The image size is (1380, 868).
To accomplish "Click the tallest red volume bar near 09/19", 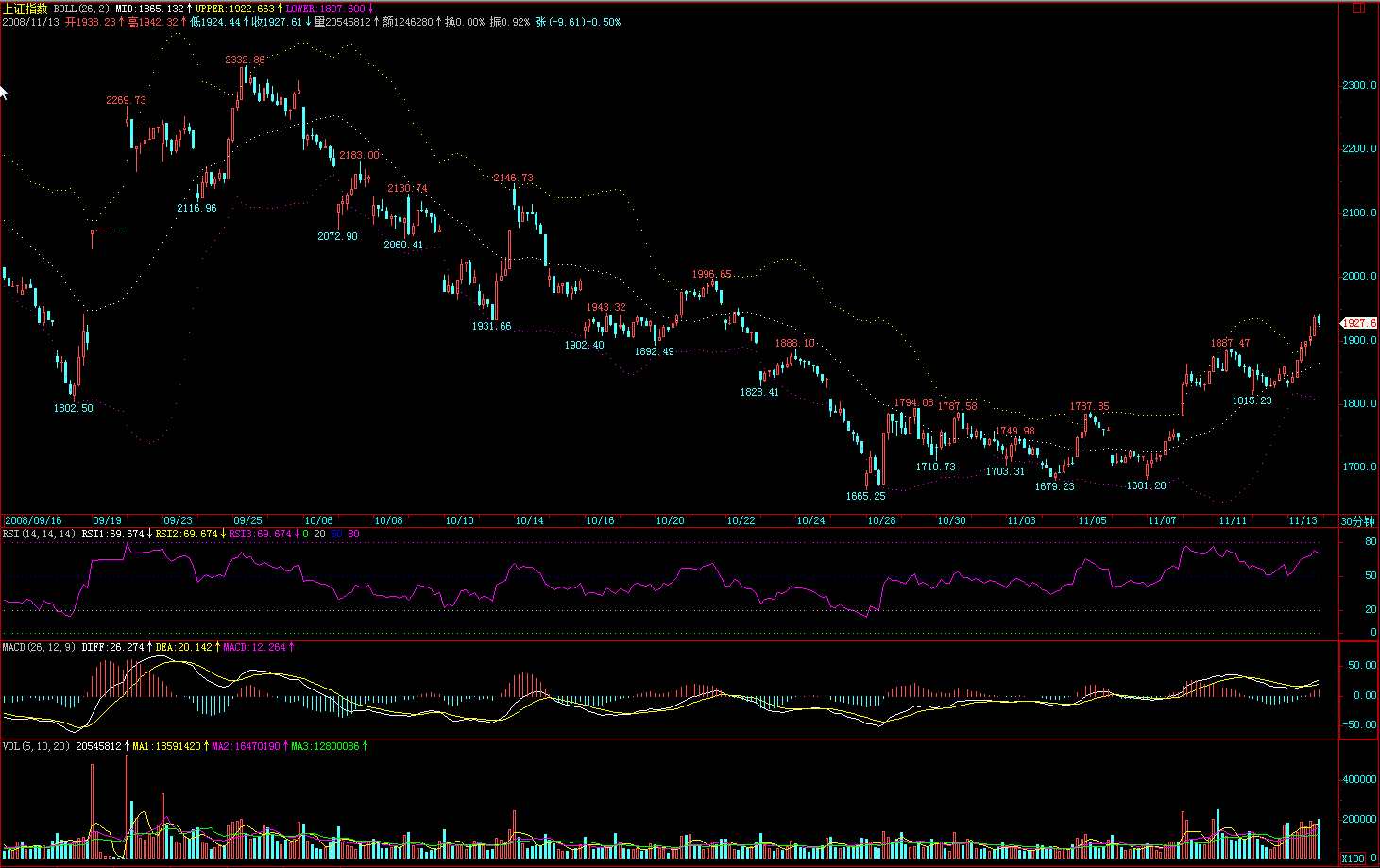I will click(92, 812).
